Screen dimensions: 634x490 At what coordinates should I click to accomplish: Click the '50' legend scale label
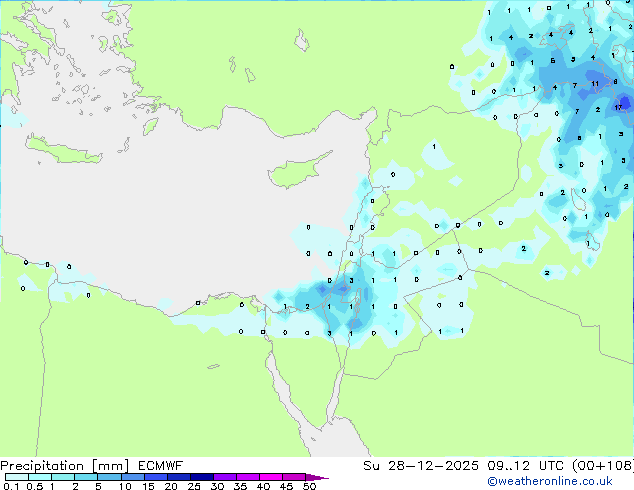(309, 486)
